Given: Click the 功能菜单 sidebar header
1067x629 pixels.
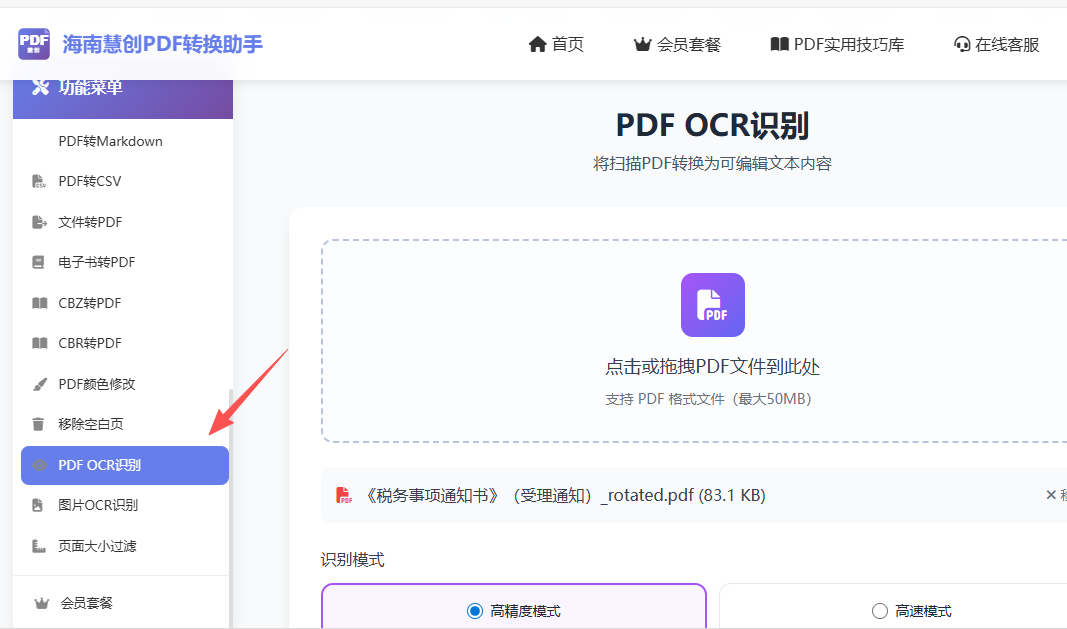Looking at the screenshot, I should click(x=122, y=99).
